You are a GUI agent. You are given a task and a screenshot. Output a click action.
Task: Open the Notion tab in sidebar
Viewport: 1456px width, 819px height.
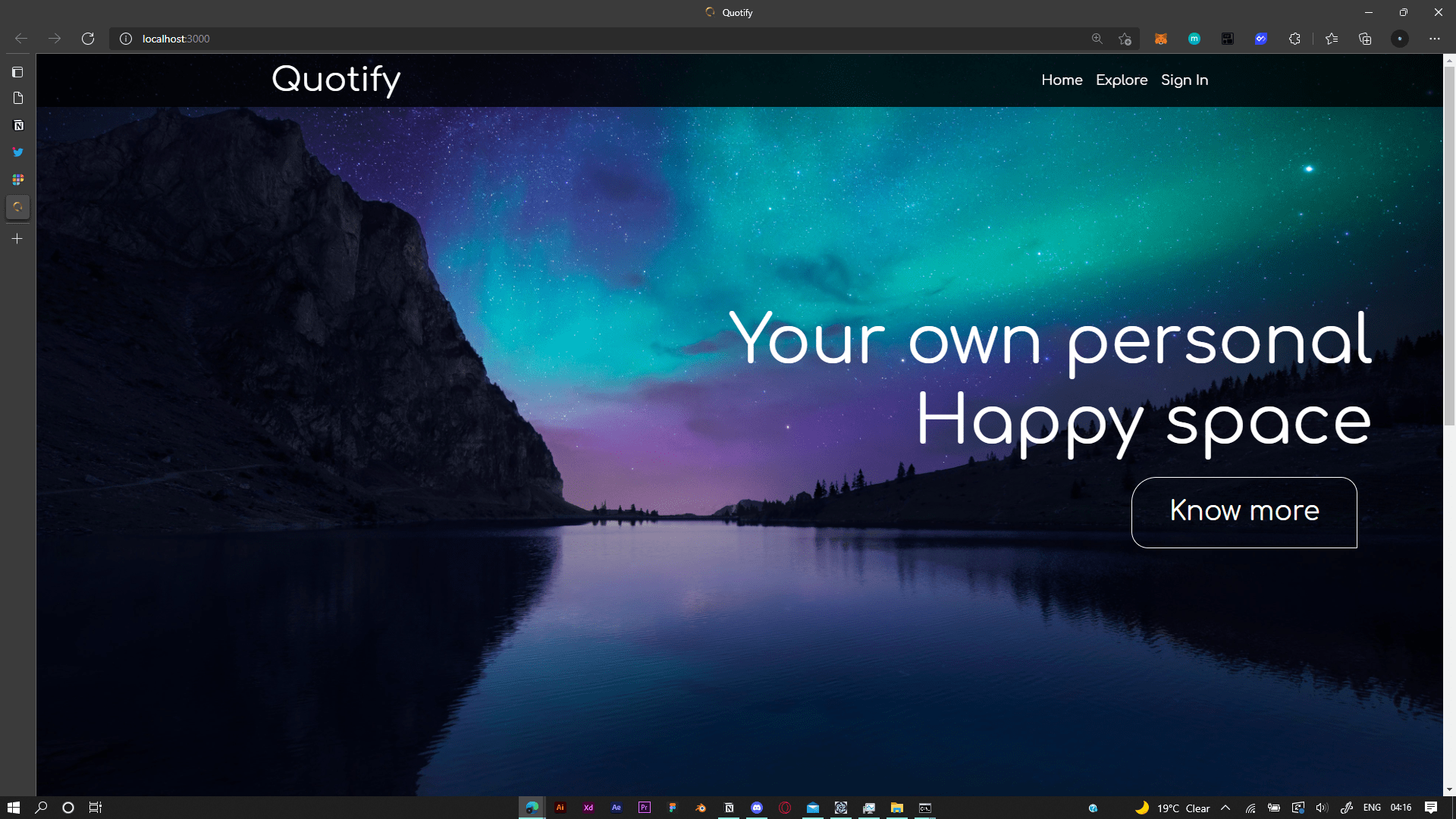tap(18, 125)
